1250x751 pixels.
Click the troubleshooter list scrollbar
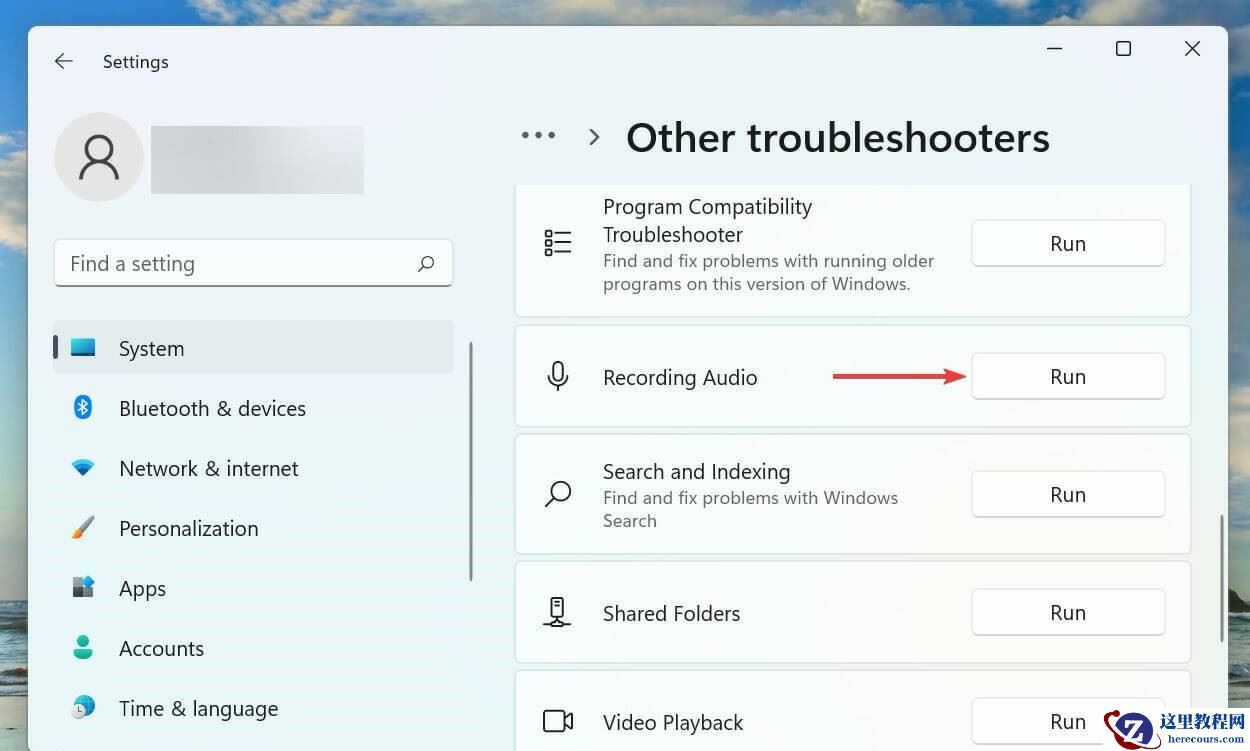coord(1221,580)
